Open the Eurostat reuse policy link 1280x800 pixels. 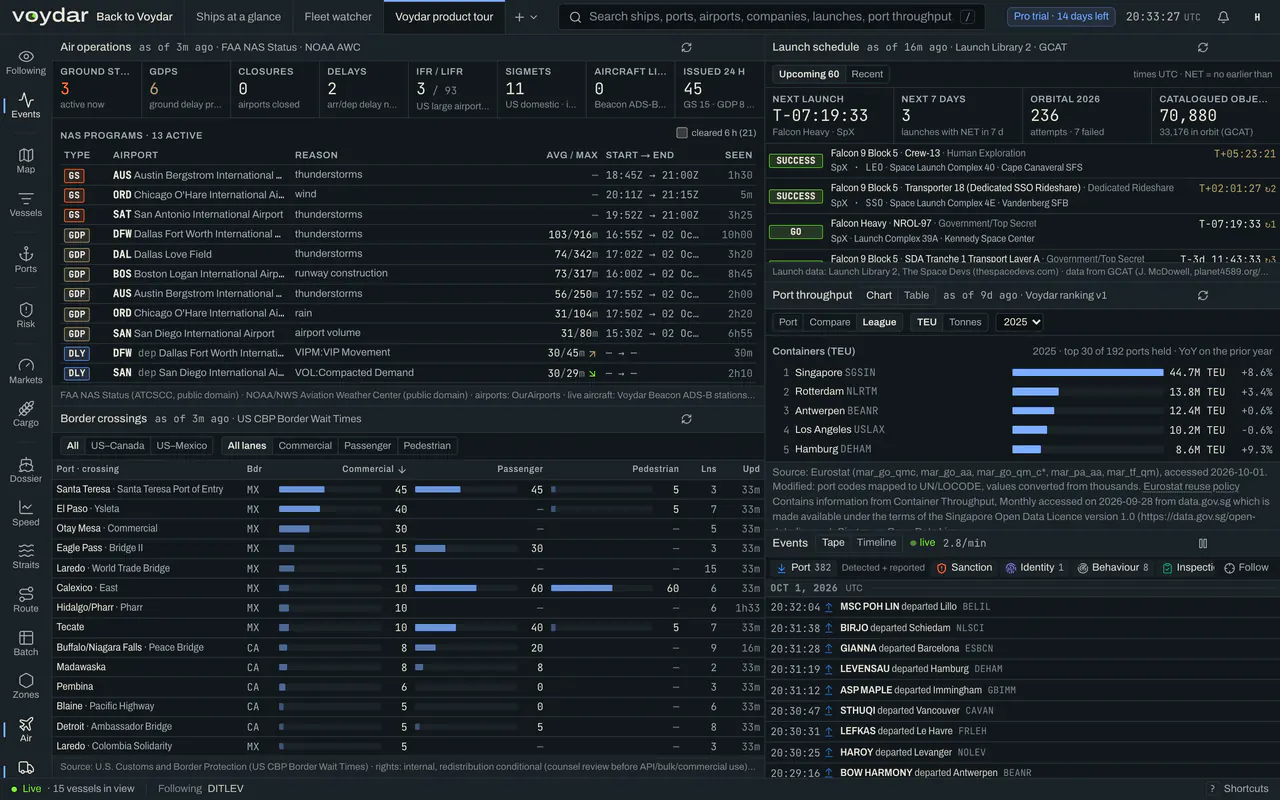coord(1191,486)
